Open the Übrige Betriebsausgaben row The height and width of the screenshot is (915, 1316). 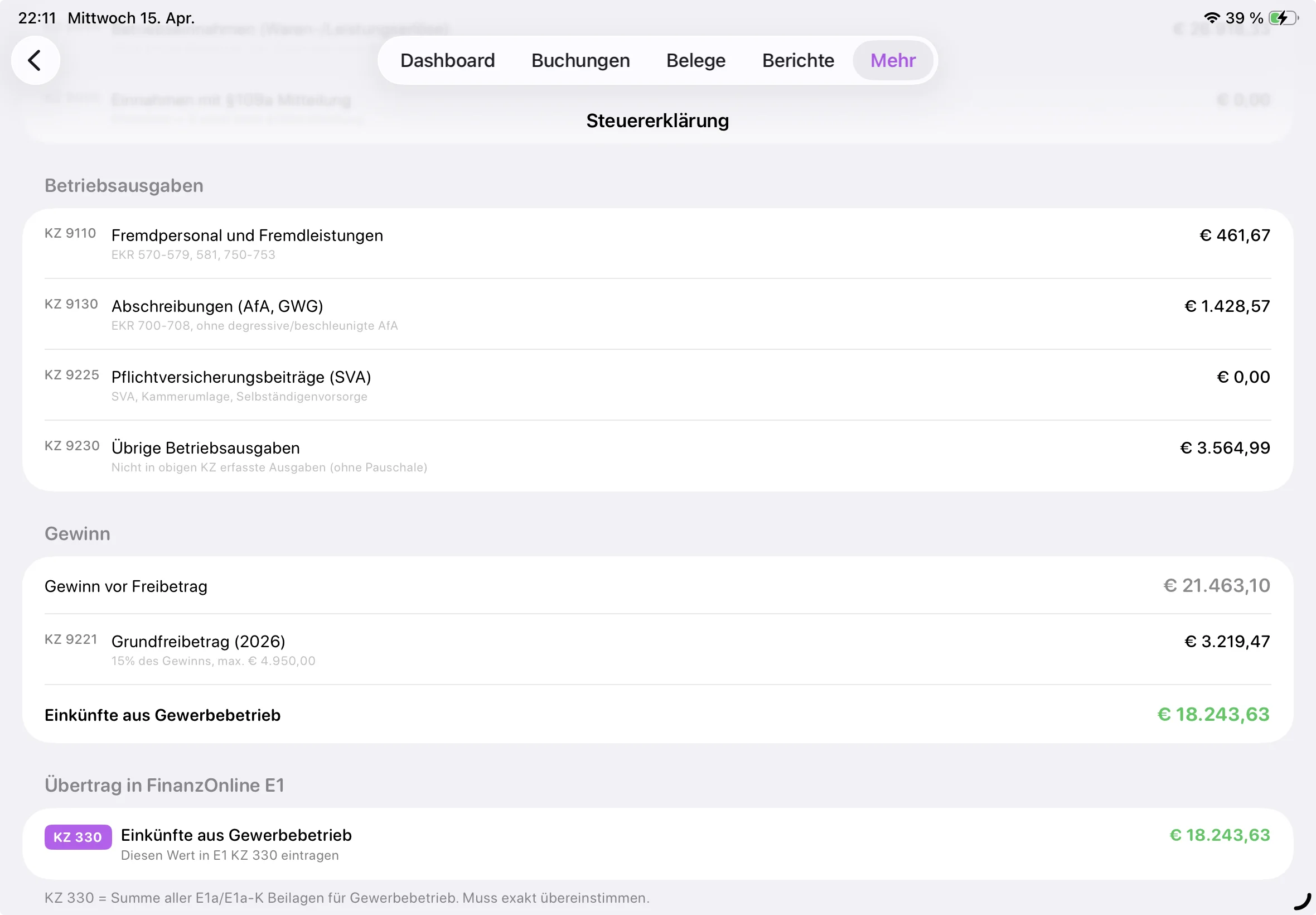[x=205, y=449]
